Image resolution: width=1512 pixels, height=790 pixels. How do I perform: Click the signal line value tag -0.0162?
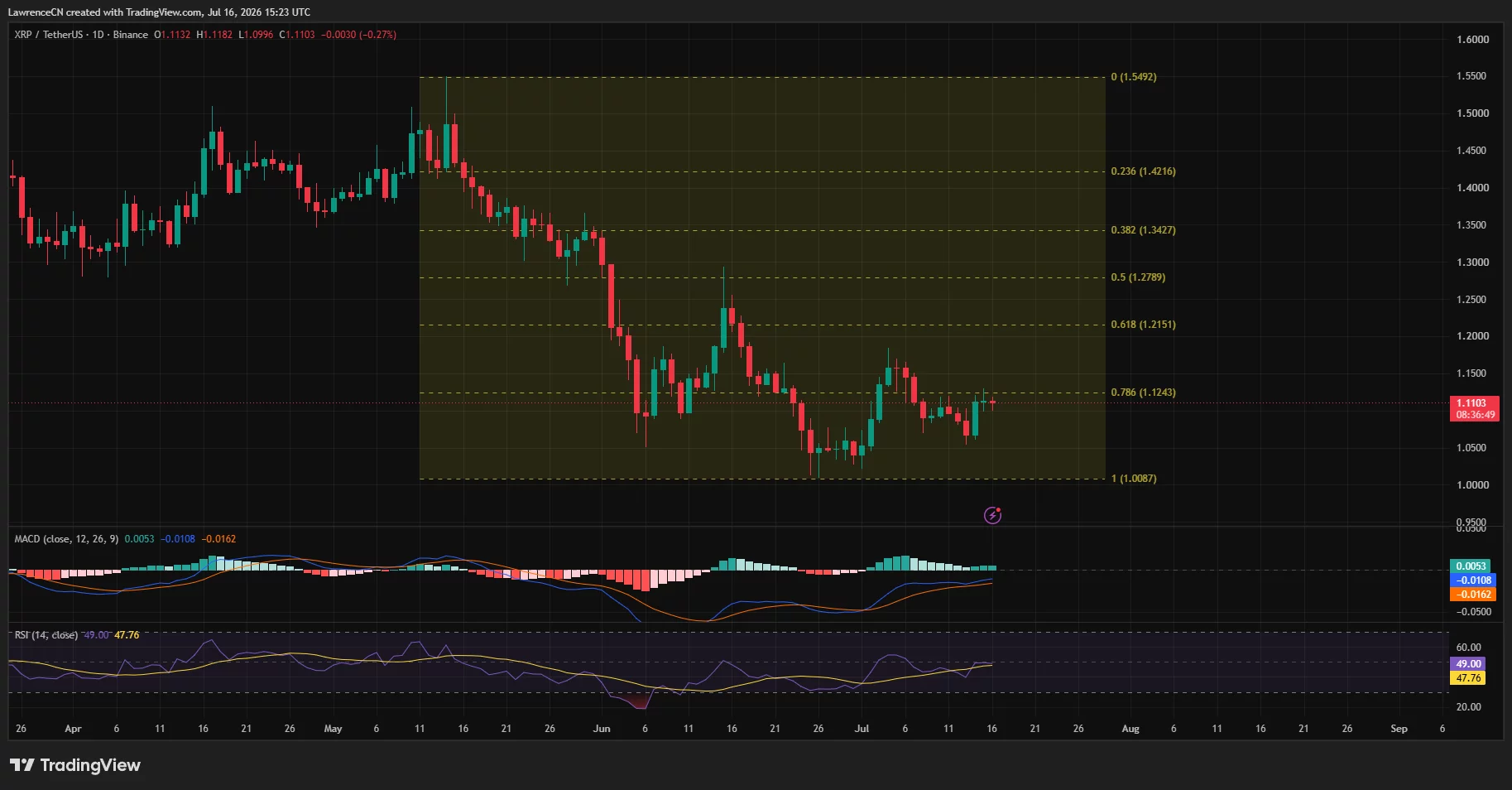click(x=1472, y=595)
